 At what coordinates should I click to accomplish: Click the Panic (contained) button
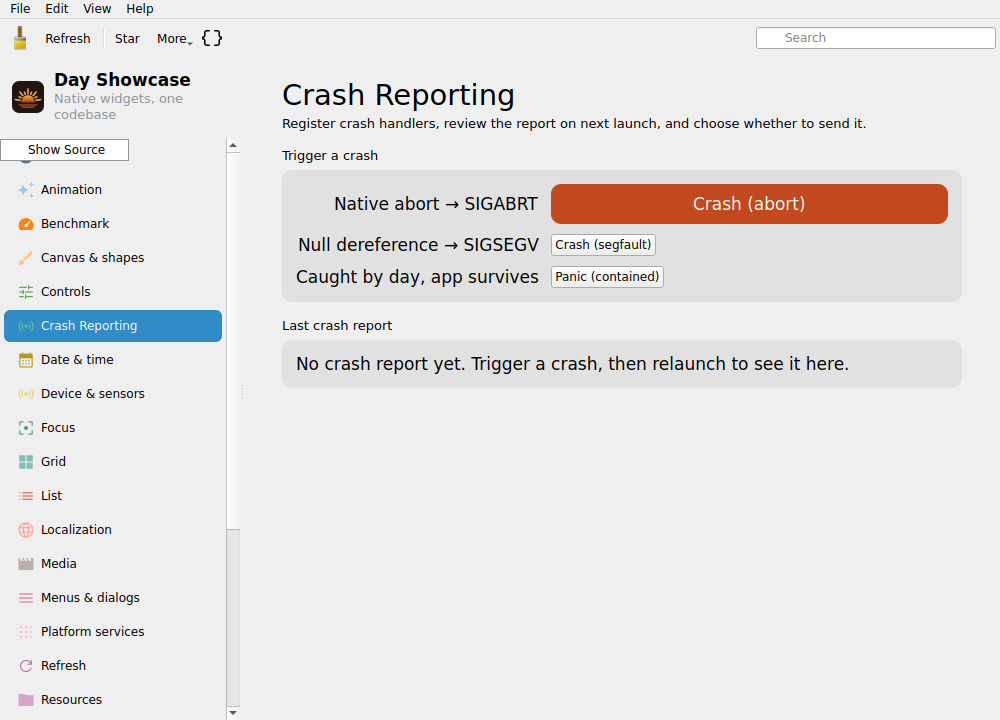[x=607, y=277]
